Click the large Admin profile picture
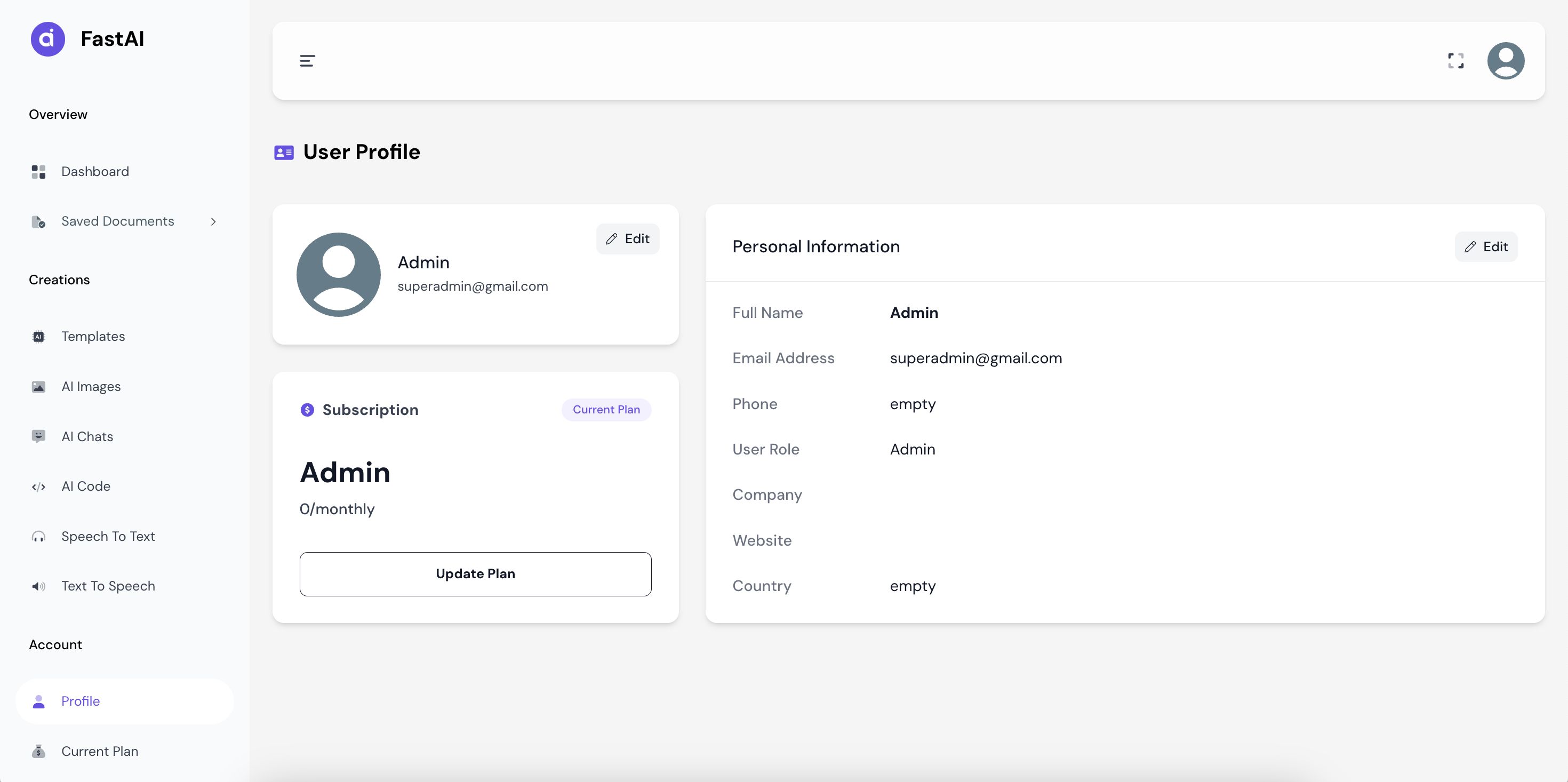The height and width of the screenshot is (782, 1568). pos(339,275)
